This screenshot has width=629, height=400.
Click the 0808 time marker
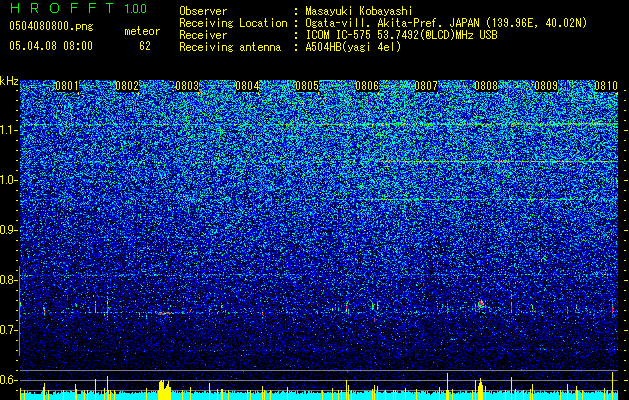click(x=486, y=86)
